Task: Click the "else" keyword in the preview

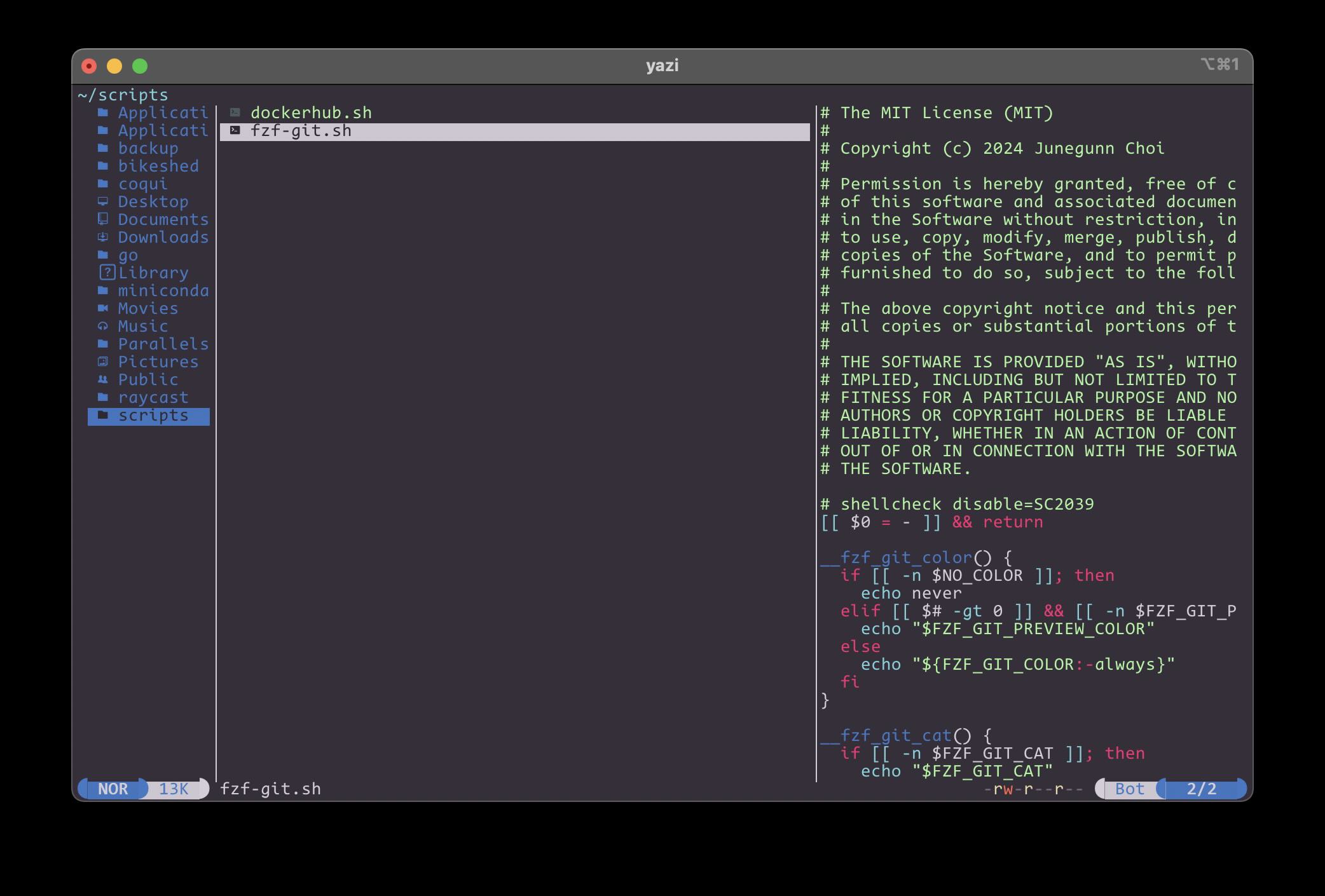Action: 860,647
